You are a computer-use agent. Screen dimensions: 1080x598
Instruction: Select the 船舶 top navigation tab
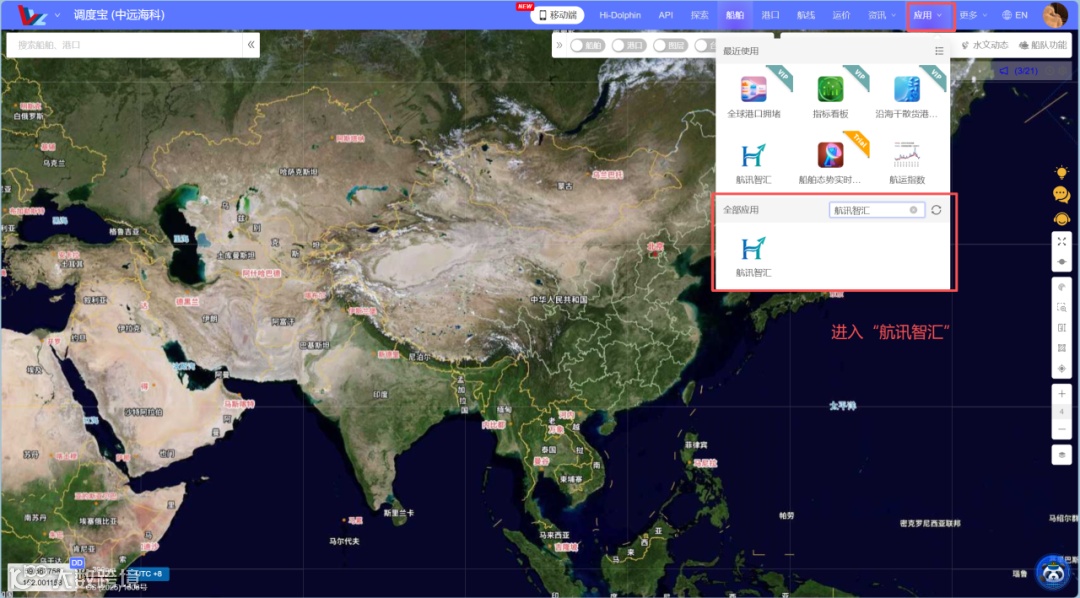[735, 15]
